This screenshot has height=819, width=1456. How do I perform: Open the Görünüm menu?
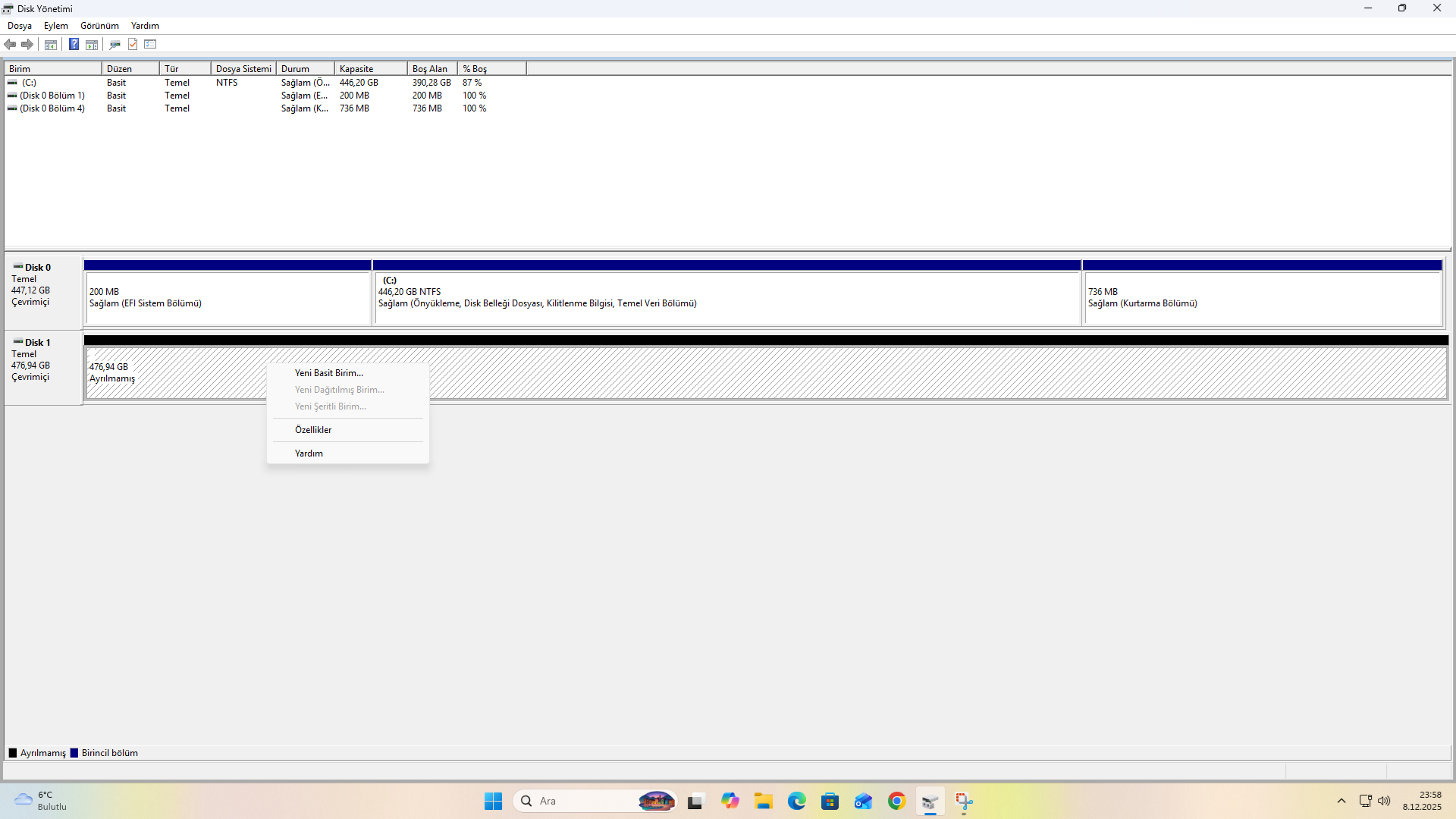pos(99,26)
